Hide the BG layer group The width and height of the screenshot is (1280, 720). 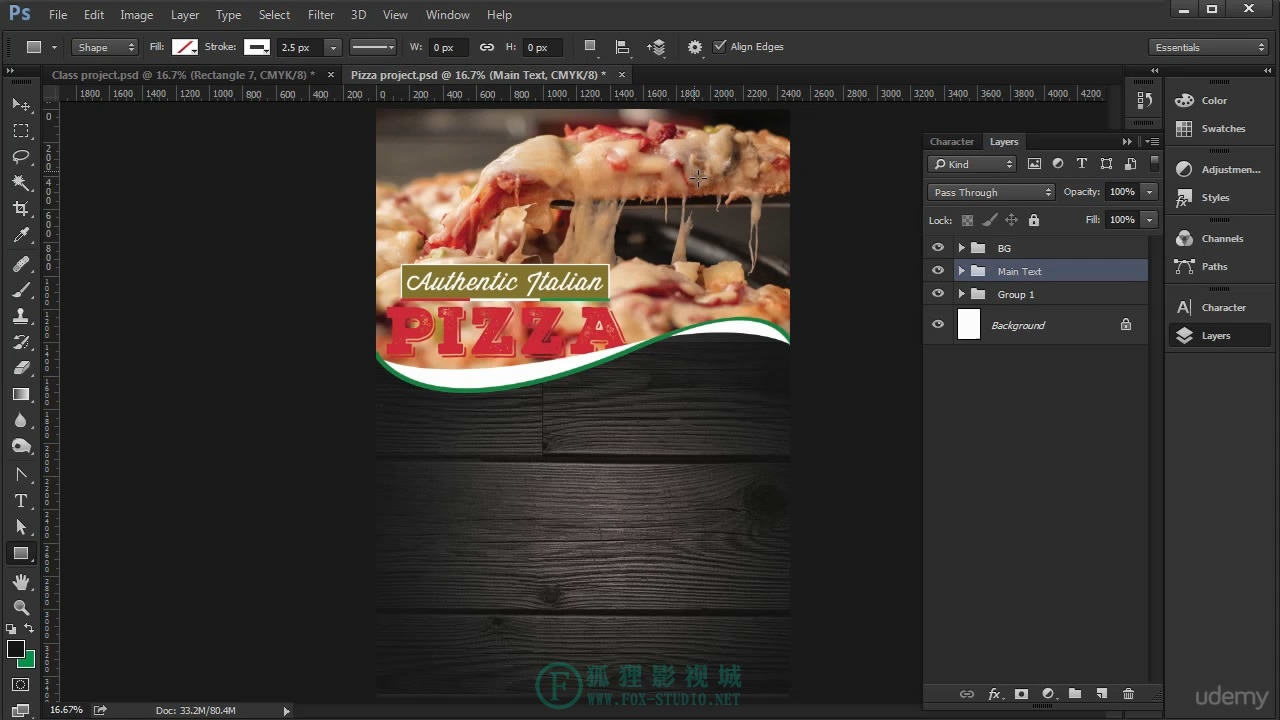(x=937, y=248)
